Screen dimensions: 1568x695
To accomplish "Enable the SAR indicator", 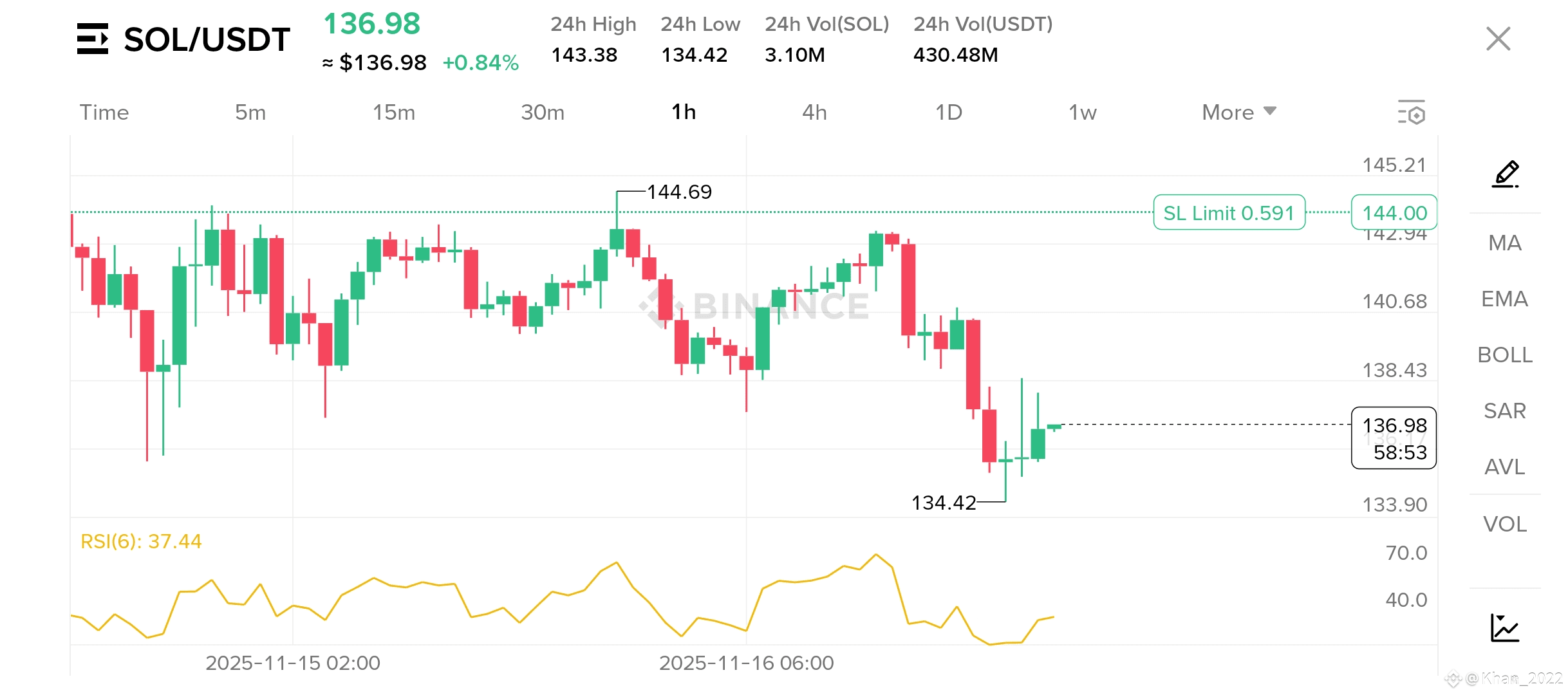I will (1504, 411).
